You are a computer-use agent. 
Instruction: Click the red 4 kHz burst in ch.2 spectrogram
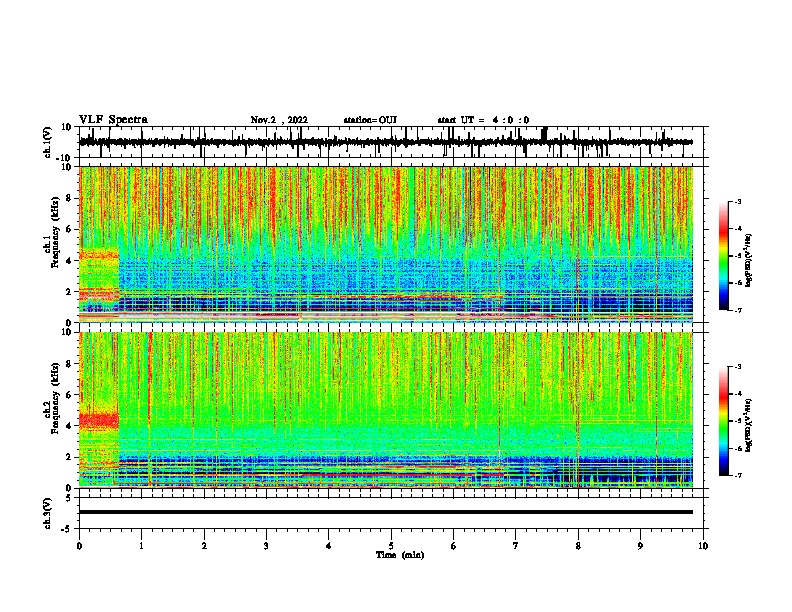click(x=99, y=420)
